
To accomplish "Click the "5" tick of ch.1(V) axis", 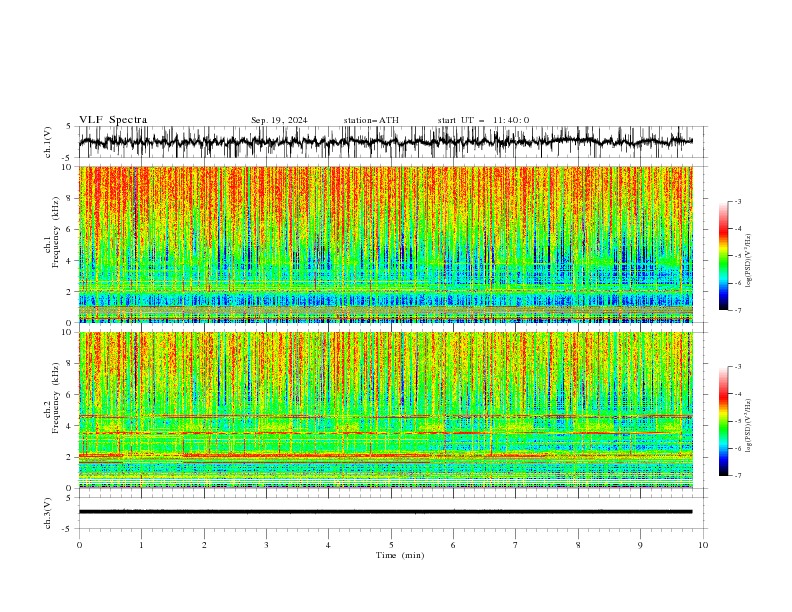I will pos(69,126).
